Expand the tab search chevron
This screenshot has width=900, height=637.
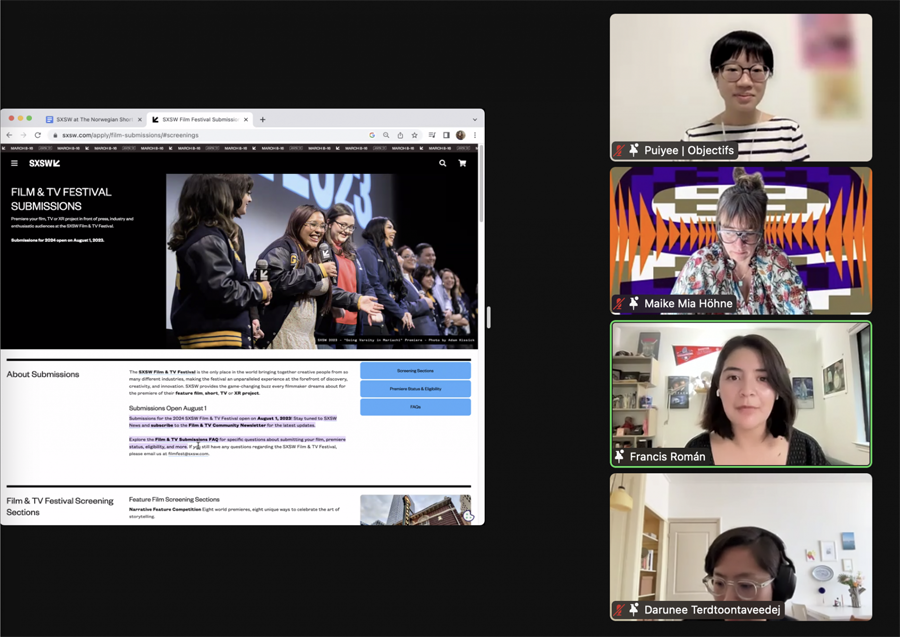[475, 119]
